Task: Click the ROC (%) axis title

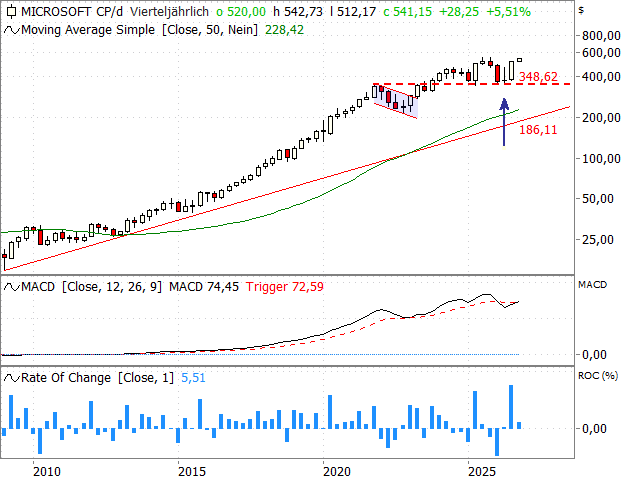Action: click(598, 376)
